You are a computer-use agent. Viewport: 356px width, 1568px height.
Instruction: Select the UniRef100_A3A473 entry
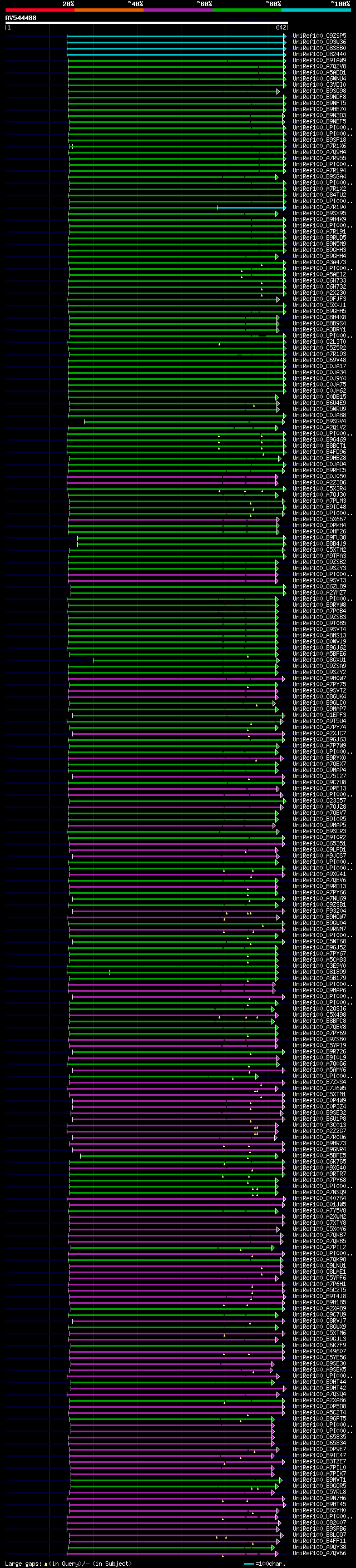(x=319, y=263)
